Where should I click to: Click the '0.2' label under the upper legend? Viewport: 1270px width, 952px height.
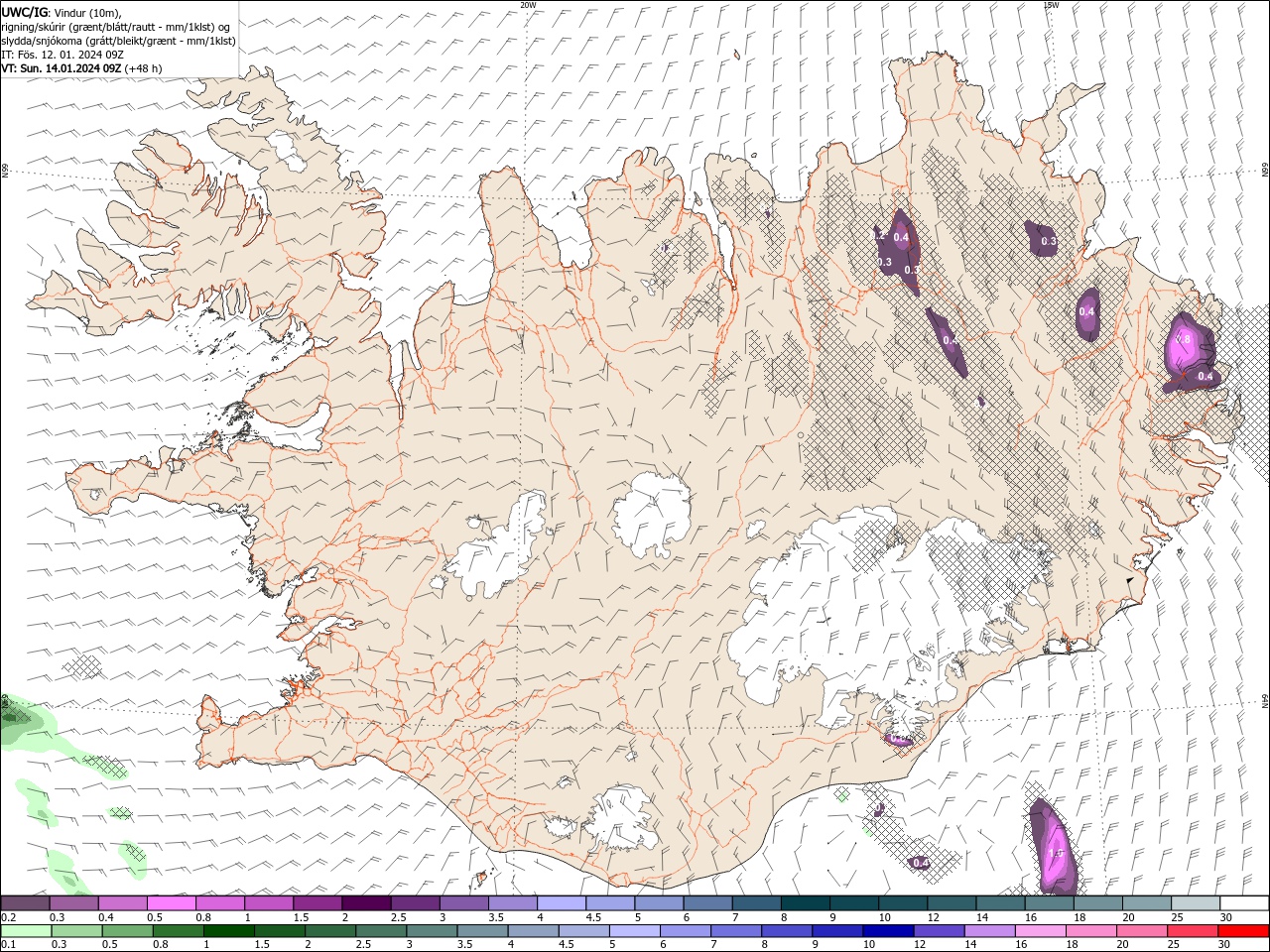click(x=8, y=917)
